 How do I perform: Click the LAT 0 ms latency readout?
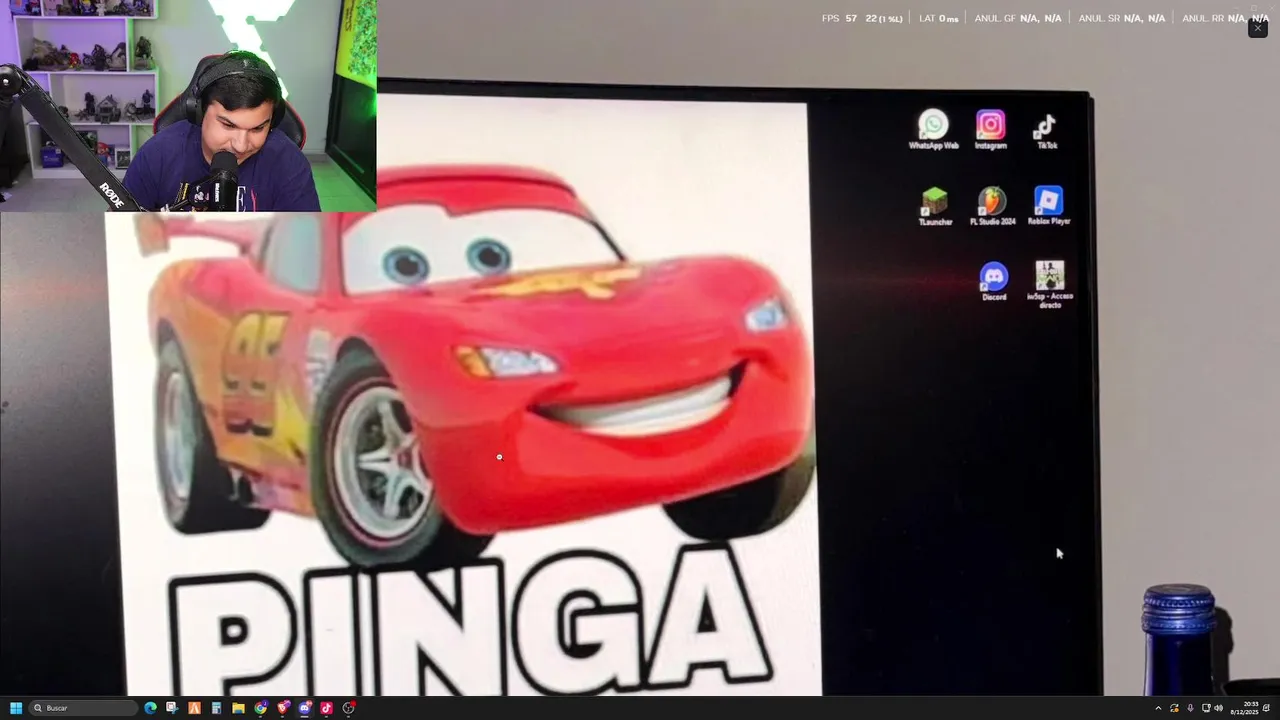pyautogui.click(x=938, y=18)
